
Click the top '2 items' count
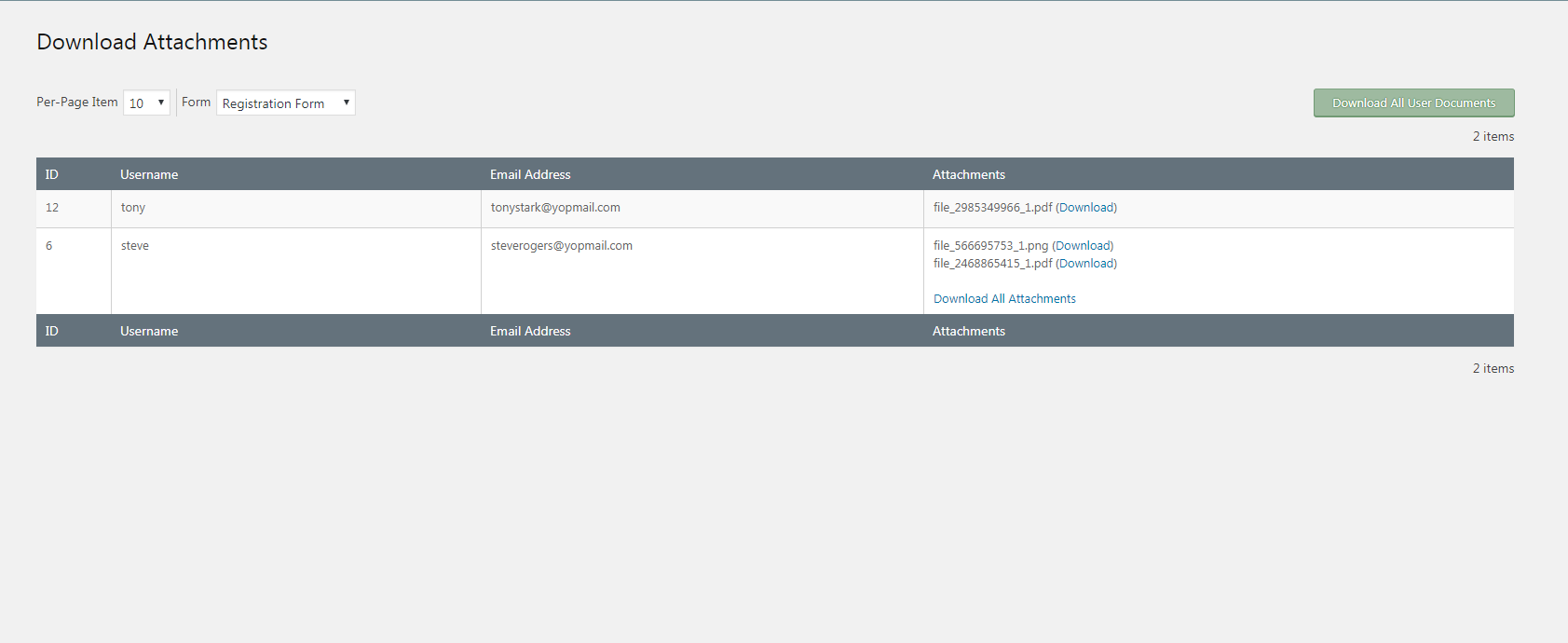click(1493, 136)
